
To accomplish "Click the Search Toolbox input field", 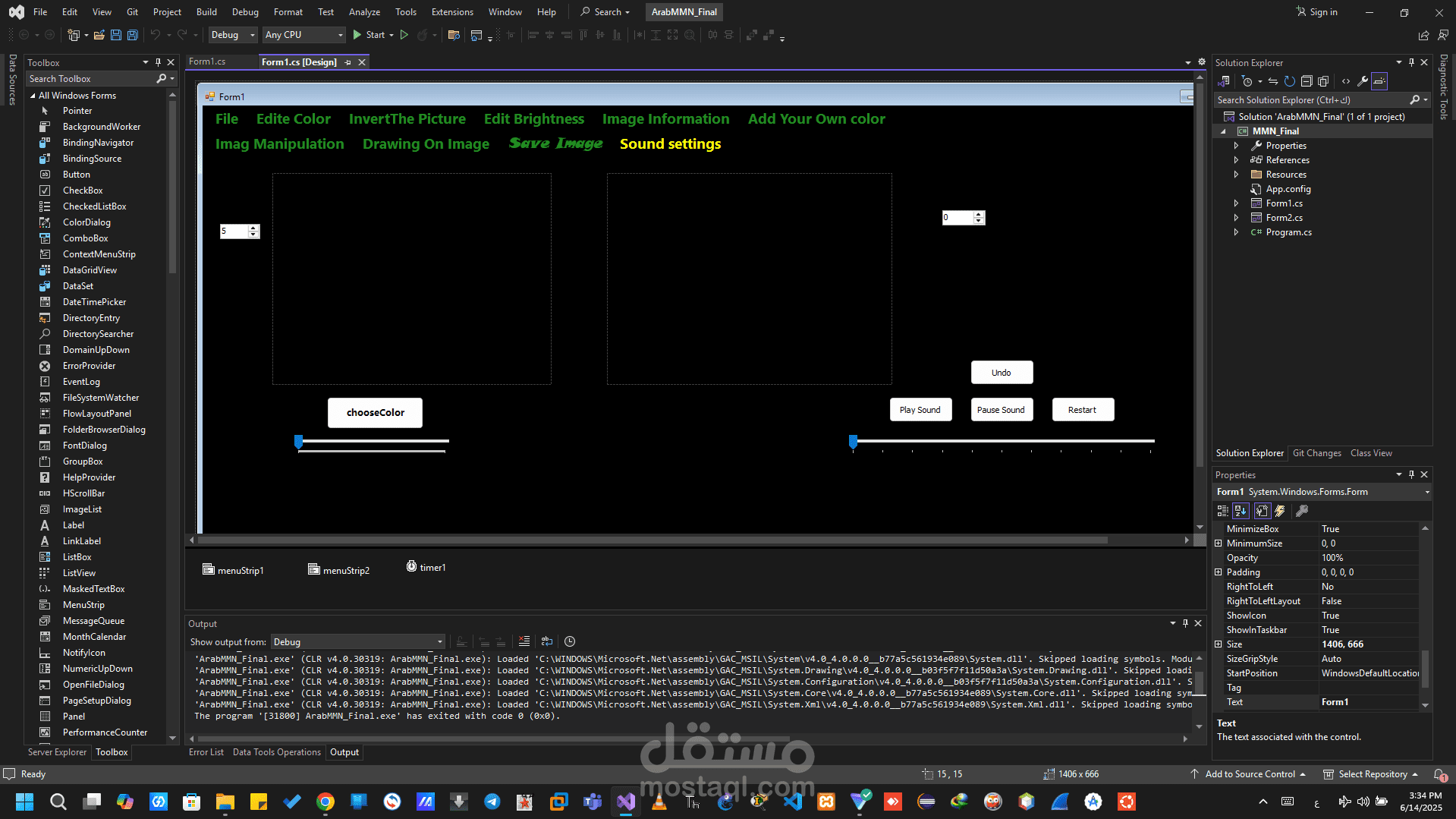I will tap(91, 79).
